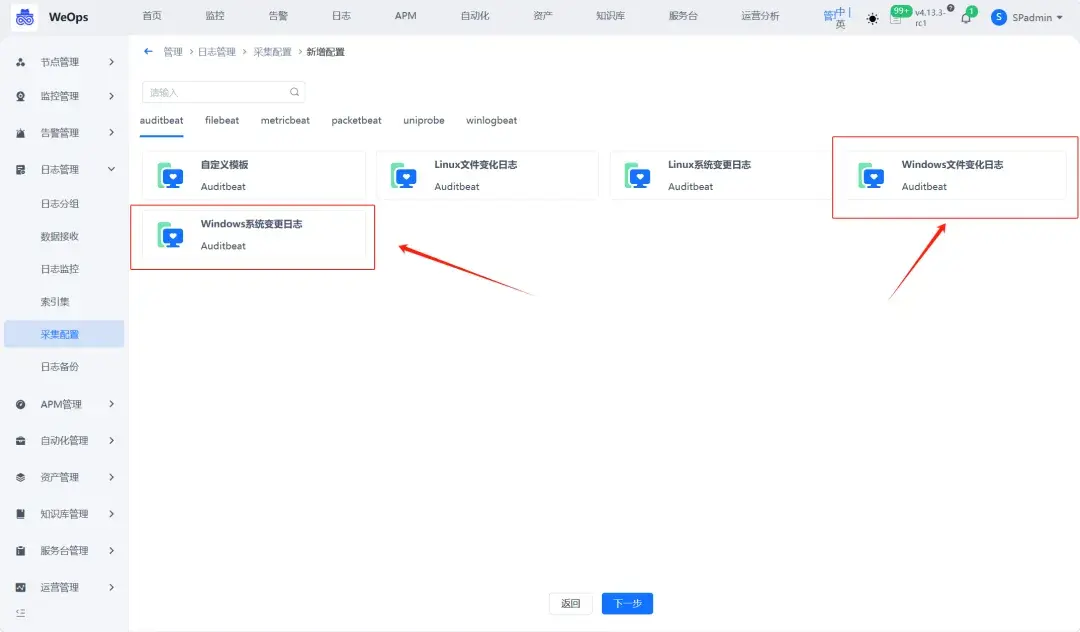Open the 知识库 menu in the top bar
Image resolution: width=1080 pixels, height=632 pixels.
[x=611, y=17]
